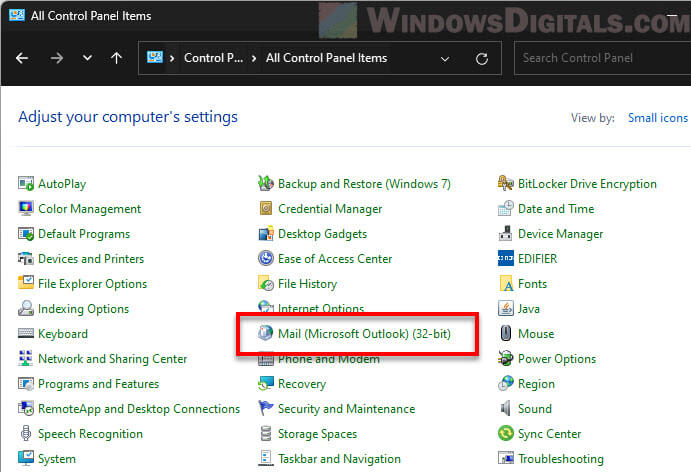Click the Mouse icon

tap(505, 333)
